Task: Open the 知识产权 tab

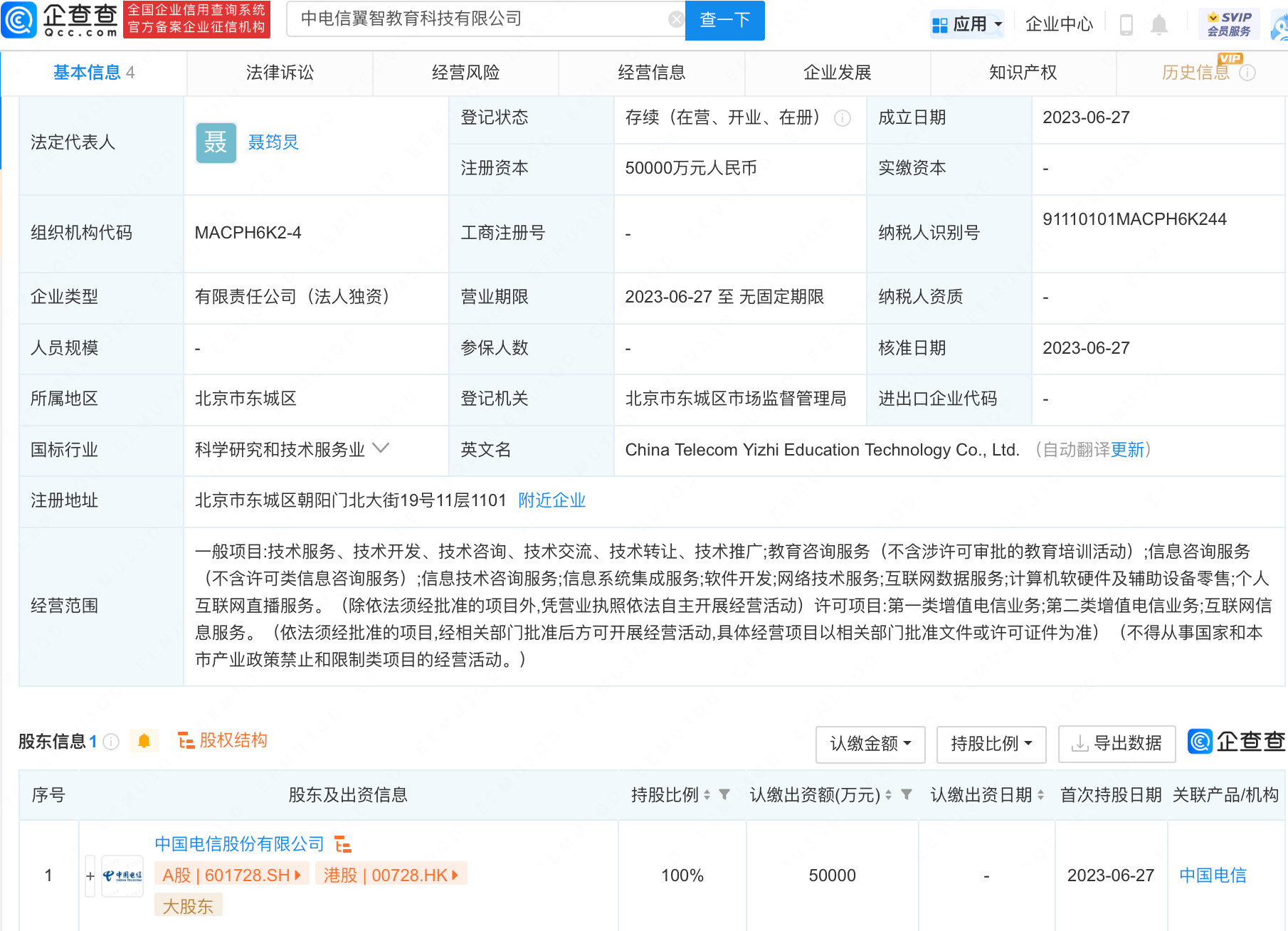Action: tap(1023, 73)
